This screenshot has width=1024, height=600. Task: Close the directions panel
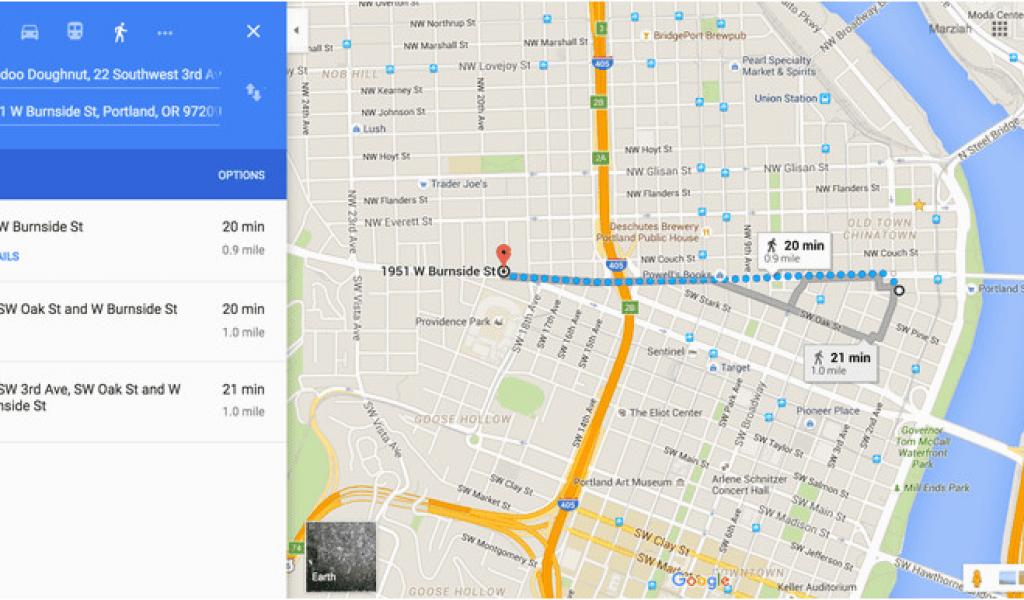253,31
